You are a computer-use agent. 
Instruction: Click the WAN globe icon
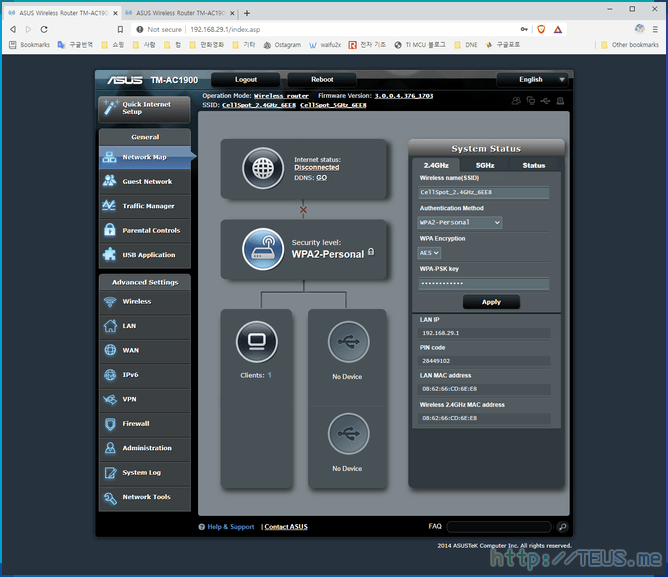110,350
